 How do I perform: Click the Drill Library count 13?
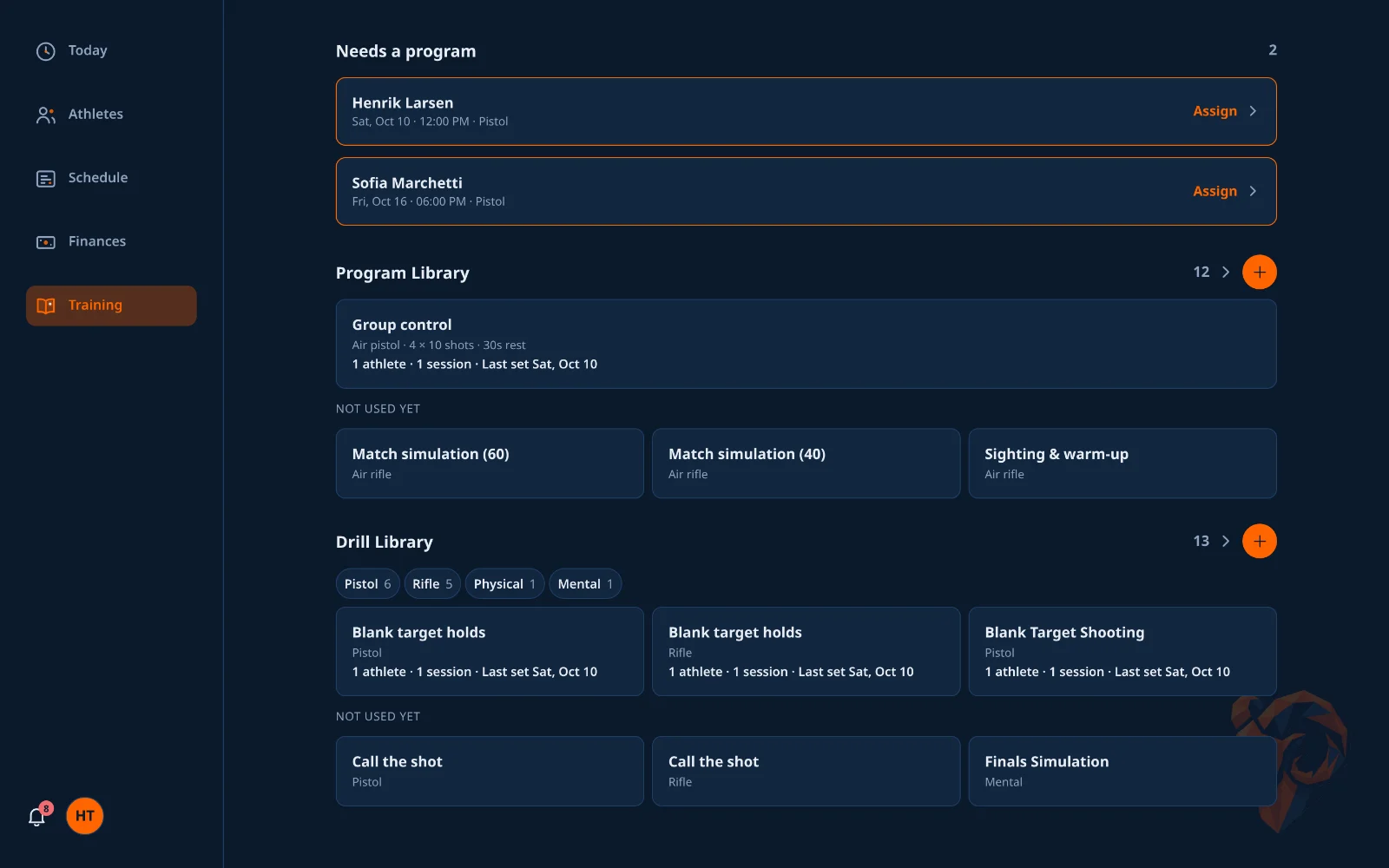point(1201,541)
